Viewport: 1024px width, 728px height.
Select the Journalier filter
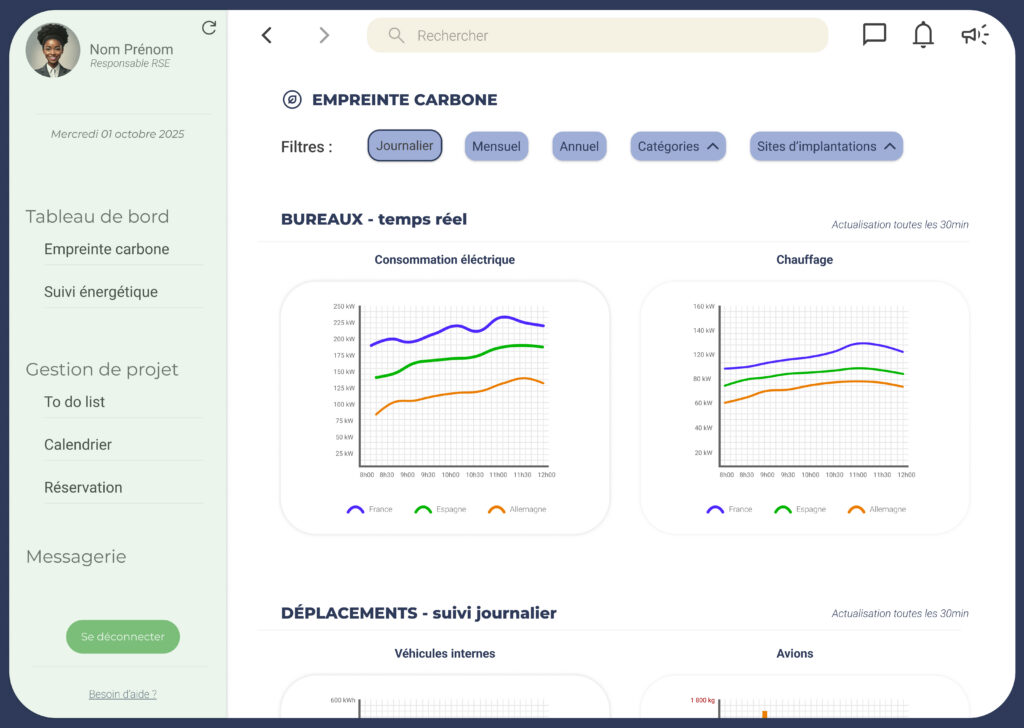(x=405, y=146)
